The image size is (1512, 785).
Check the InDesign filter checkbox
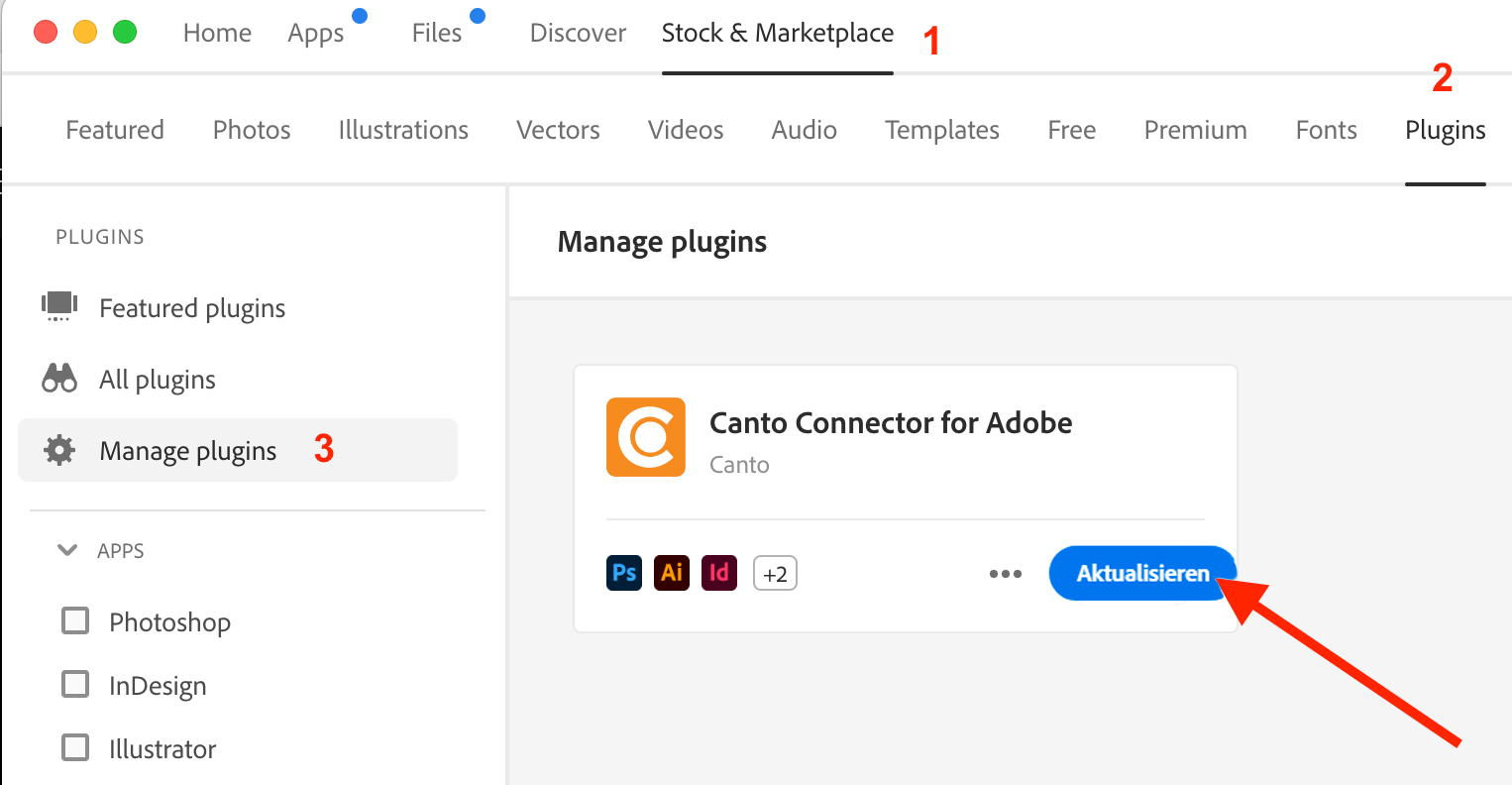(75, 684)
